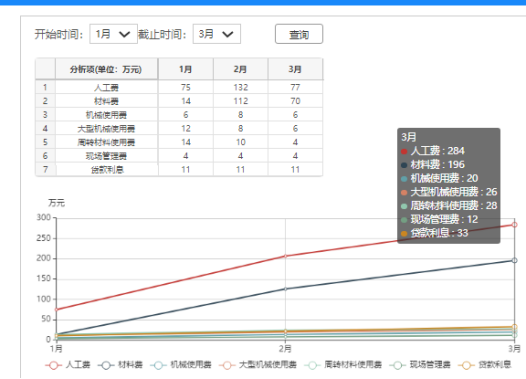526x379 pixels.
Task: Click the 查询 button
Action: point(299,34)
